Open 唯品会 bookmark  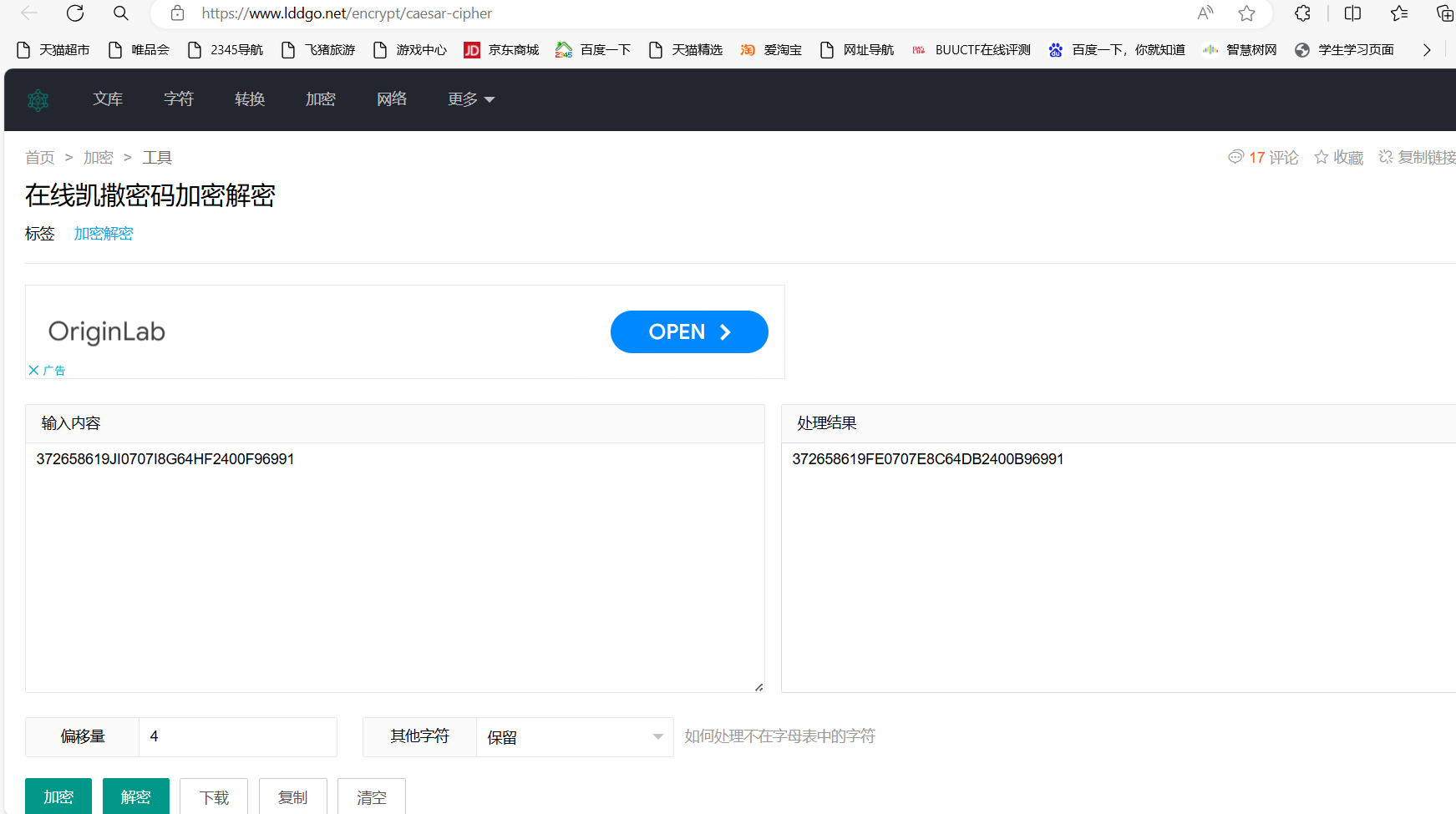point(140,50)
